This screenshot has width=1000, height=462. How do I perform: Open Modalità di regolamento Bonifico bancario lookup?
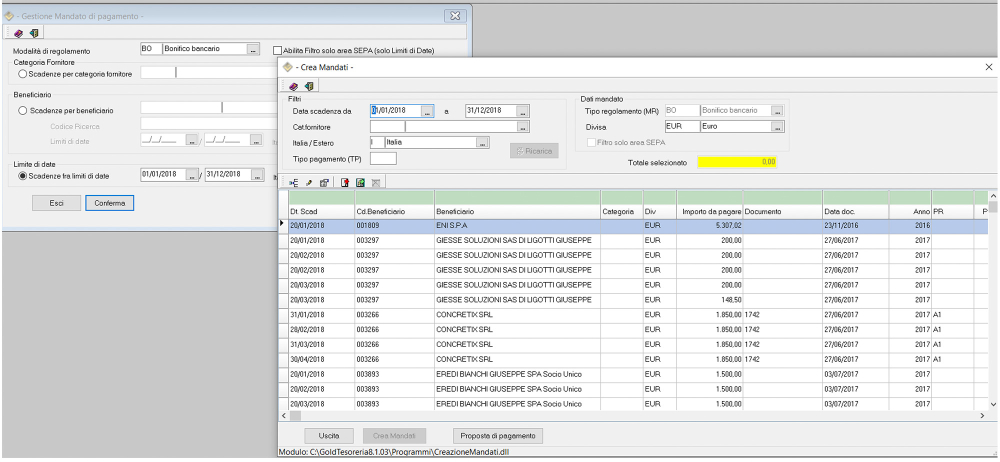(x=254, y=49)
